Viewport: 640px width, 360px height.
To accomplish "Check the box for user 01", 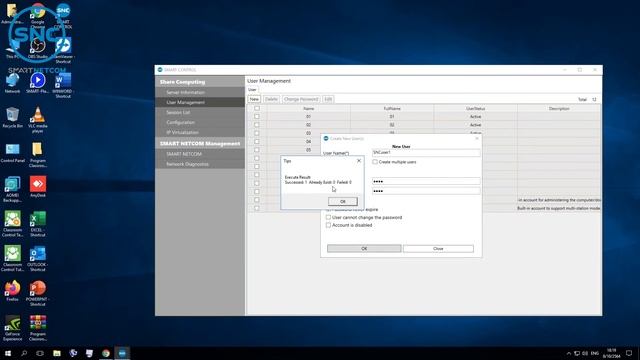I will pos(257,117).
